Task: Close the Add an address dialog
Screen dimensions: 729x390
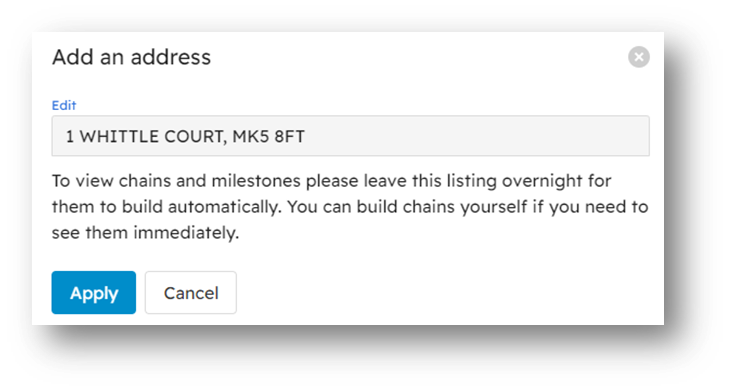Action: (x=639, y=57)
